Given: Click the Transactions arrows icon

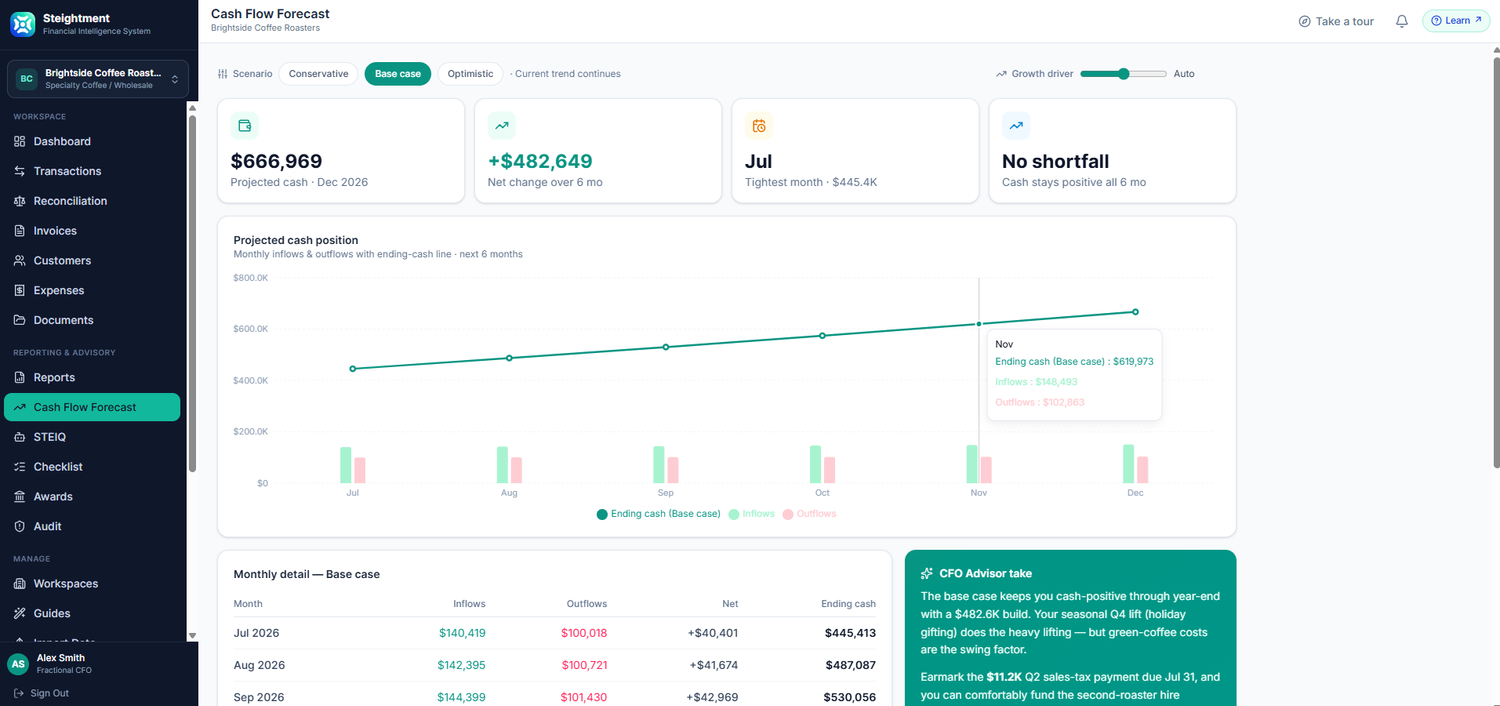Looking at the screenshot, I should [x=19, y=172].
